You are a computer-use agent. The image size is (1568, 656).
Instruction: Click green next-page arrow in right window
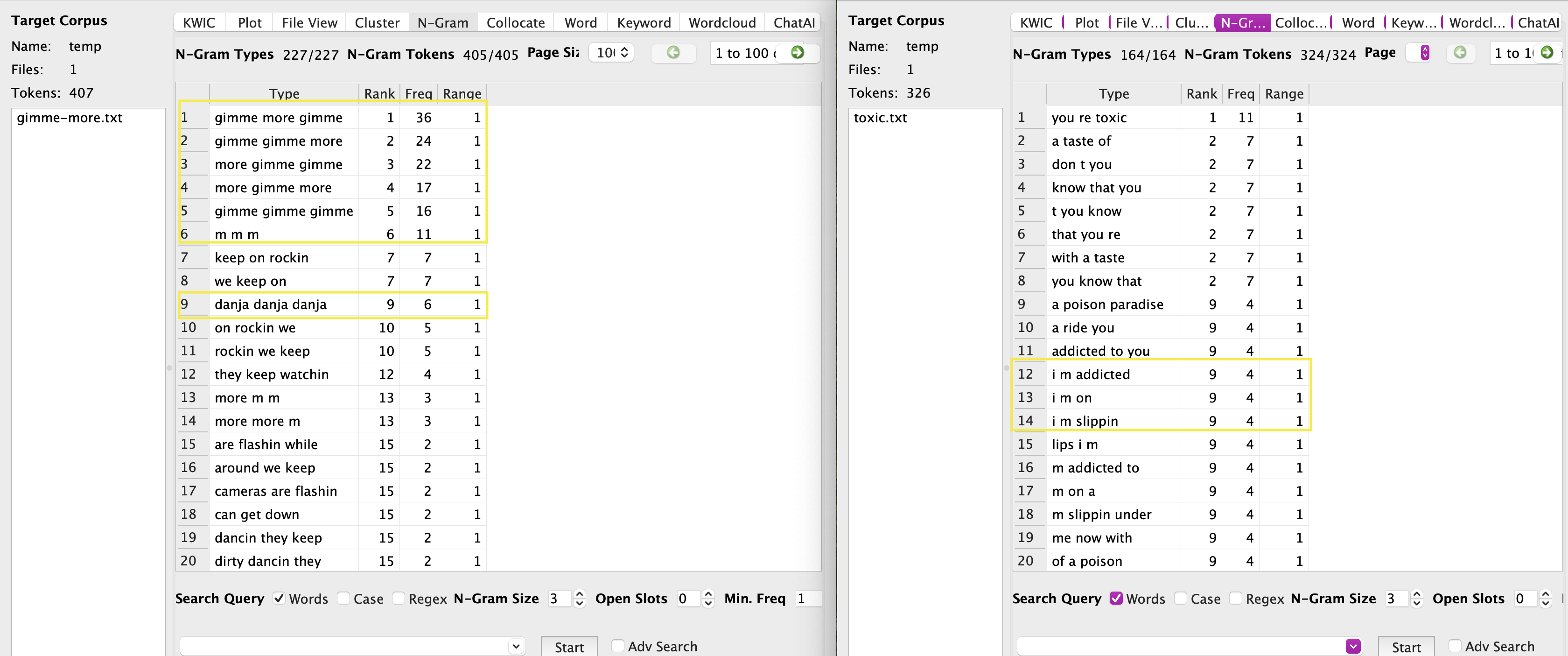coord(1547,53)
